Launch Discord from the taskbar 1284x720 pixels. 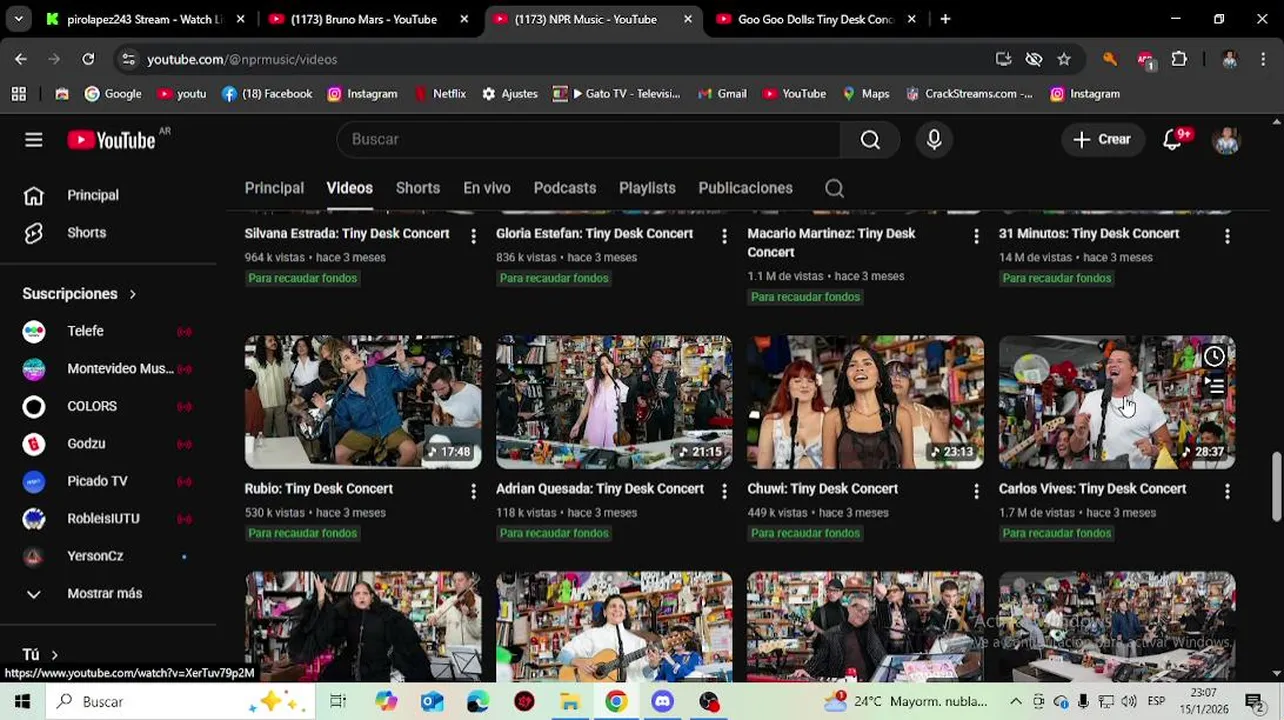[662, 701]
